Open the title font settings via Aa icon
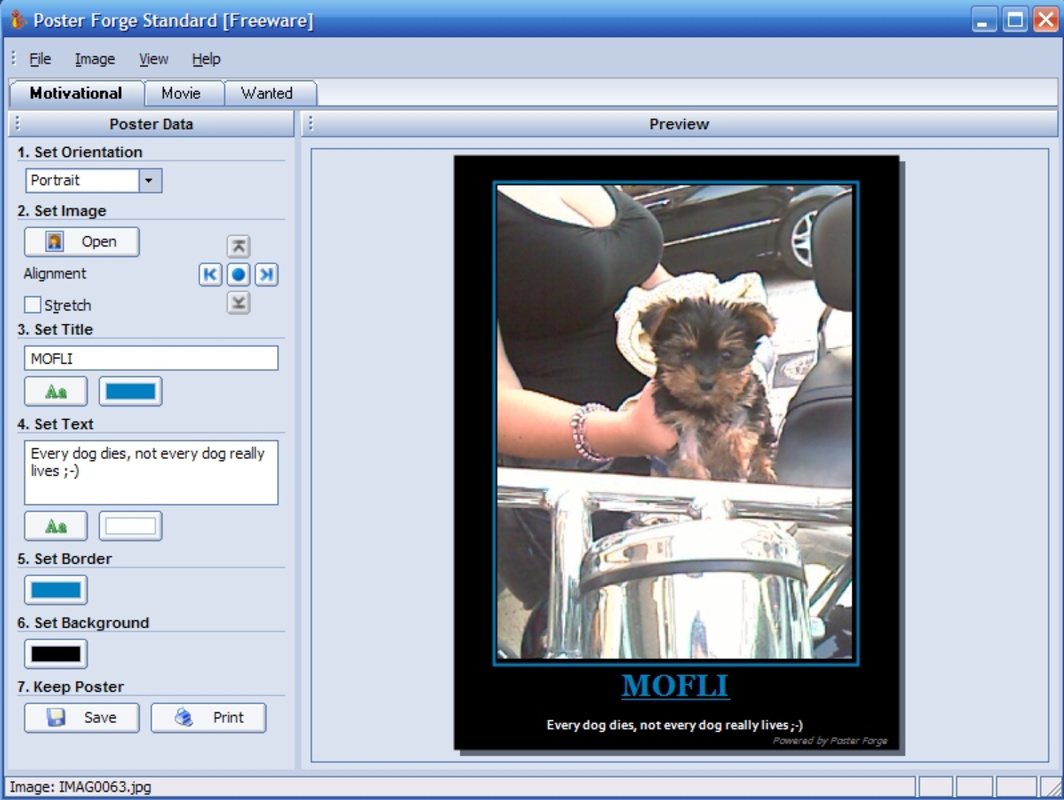This screenshot has width=1064, height=800. pyautogui.click(x=55, y=391)
